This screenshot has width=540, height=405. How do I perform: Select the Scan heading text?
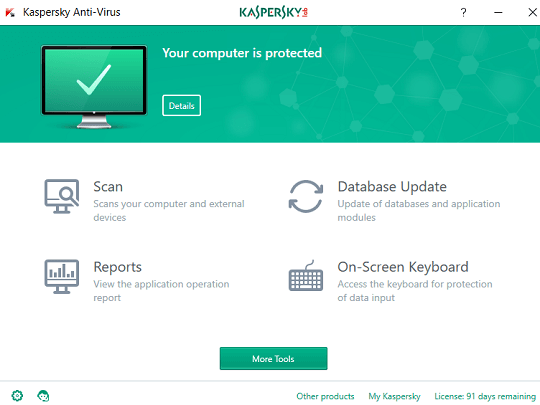pyautogui.click(x=108, y=187)
